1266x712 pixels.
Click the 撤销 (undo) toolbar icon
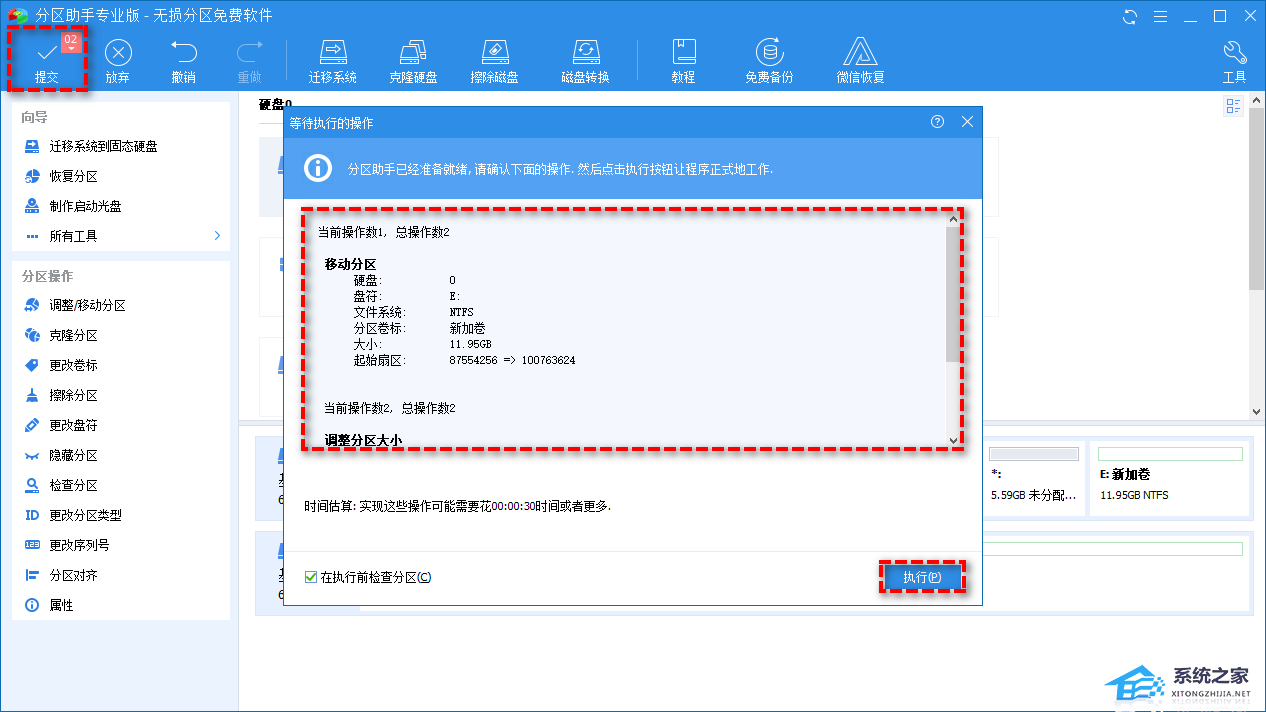pyautogui.click(x=183, y=60)
